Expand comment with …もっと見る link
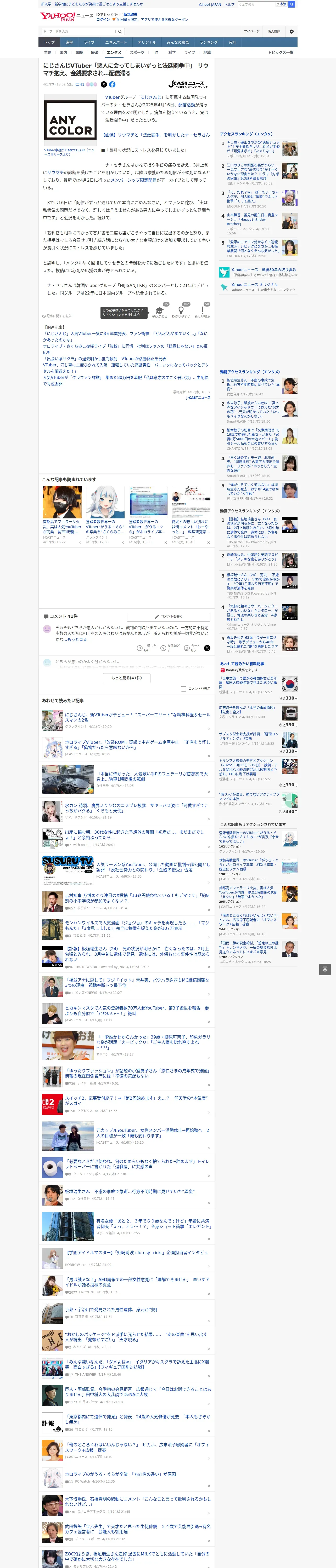This screenshot has width=336, height=1568. pos(76,639)
